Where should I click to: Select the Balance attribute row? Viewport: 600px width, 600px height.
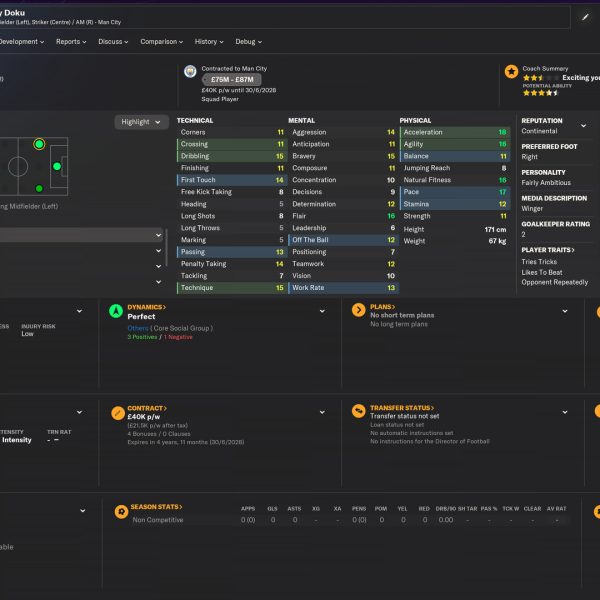coord(455,156)
